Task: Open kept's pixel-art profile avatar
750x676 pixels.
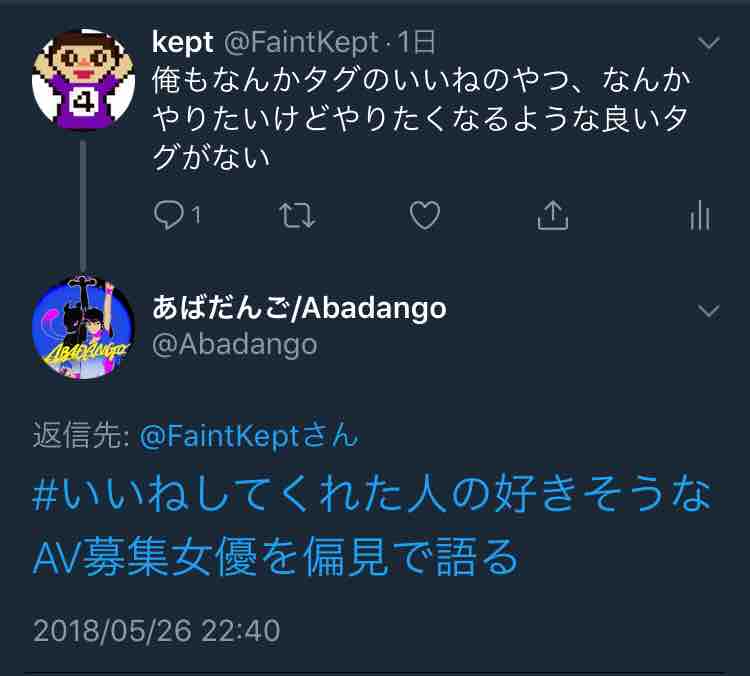Action: pyautogui.click(x=83, y=79)
